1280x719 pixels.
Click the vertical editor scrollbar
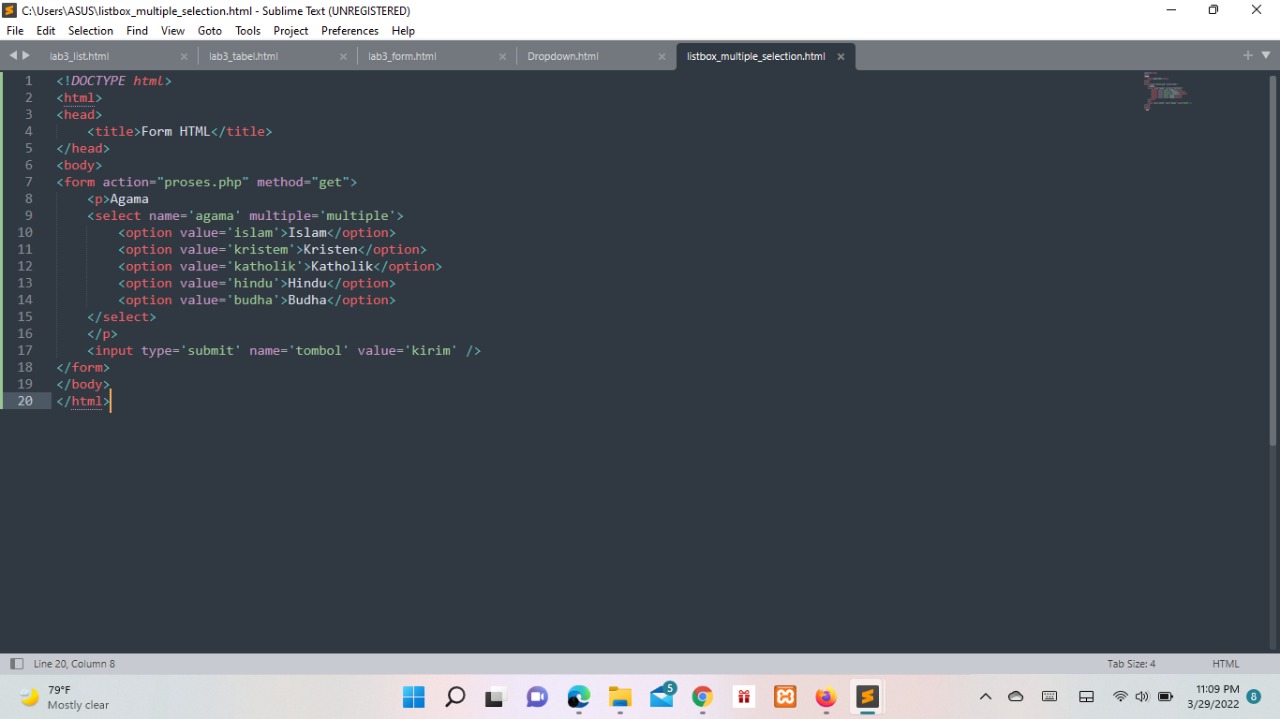coord(1273,260)
